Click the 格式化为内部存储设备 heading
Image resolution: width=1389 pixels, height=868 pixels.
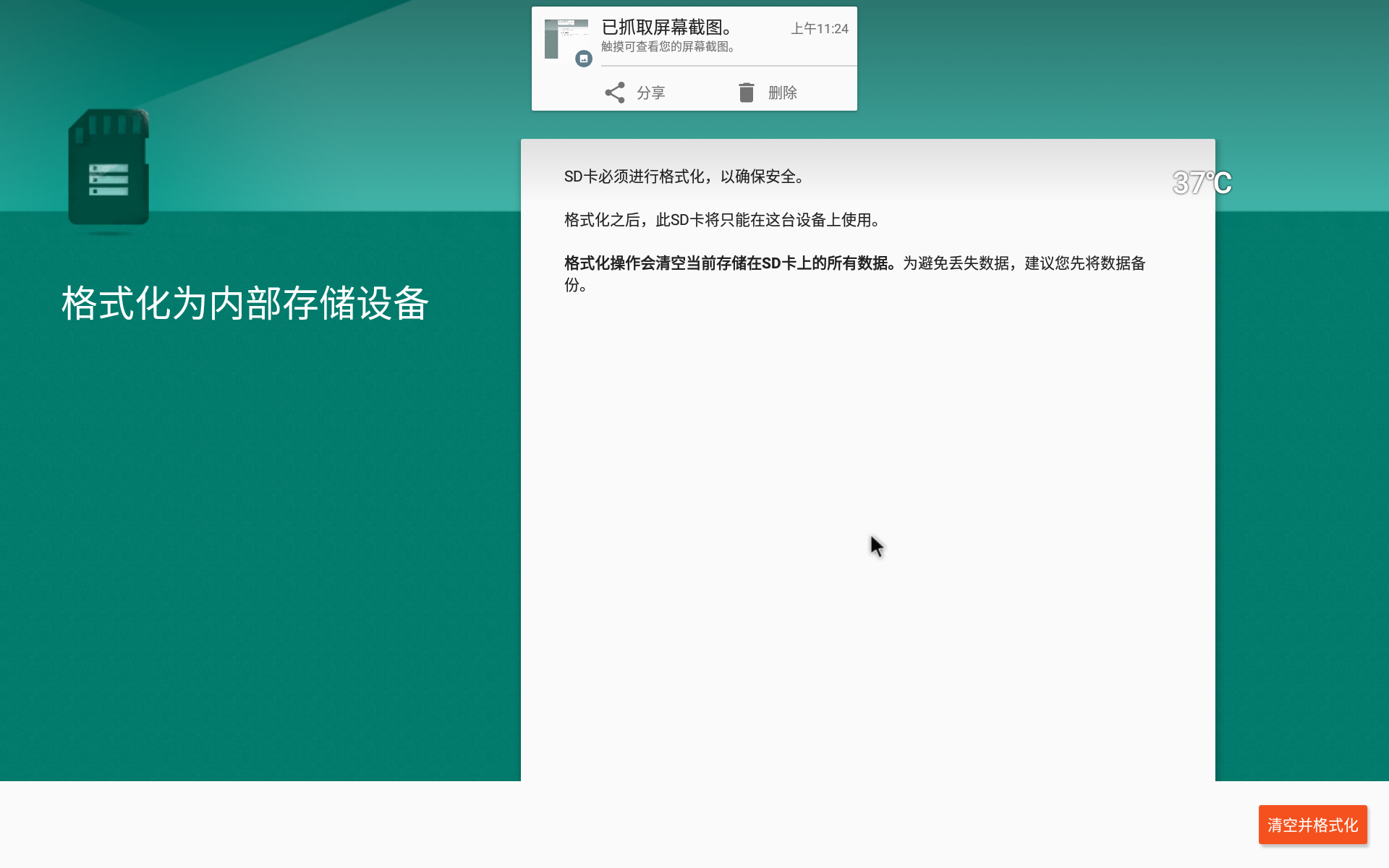click(245, 302)
